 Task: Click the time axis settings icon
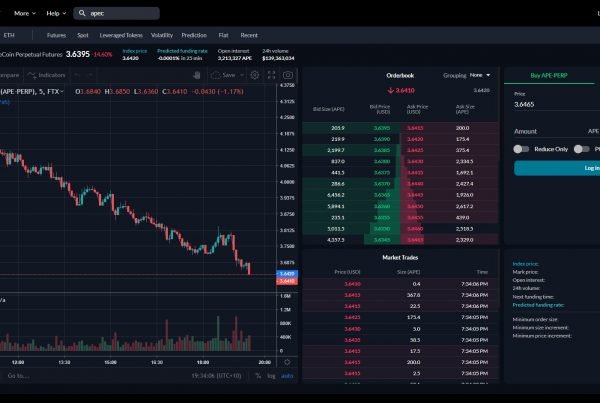(x=287, y=362)
